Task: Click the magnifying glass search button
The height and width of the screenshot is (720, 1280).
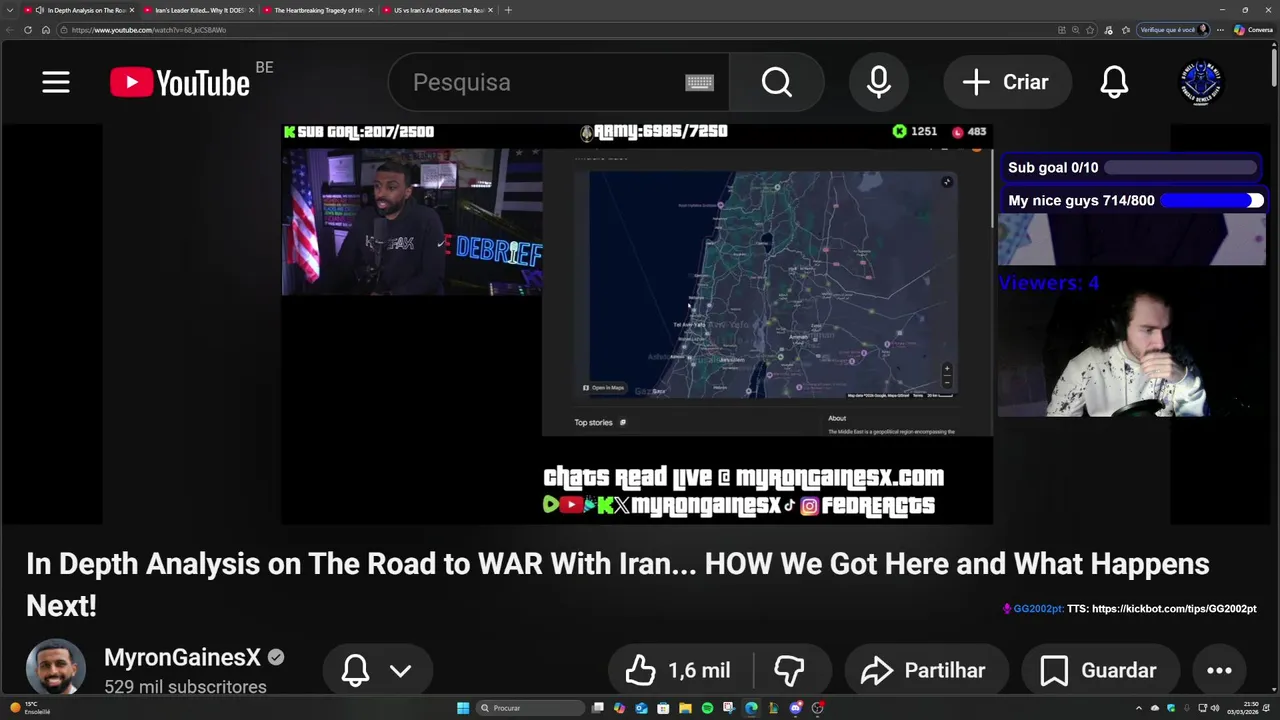Action: [777, 82]
